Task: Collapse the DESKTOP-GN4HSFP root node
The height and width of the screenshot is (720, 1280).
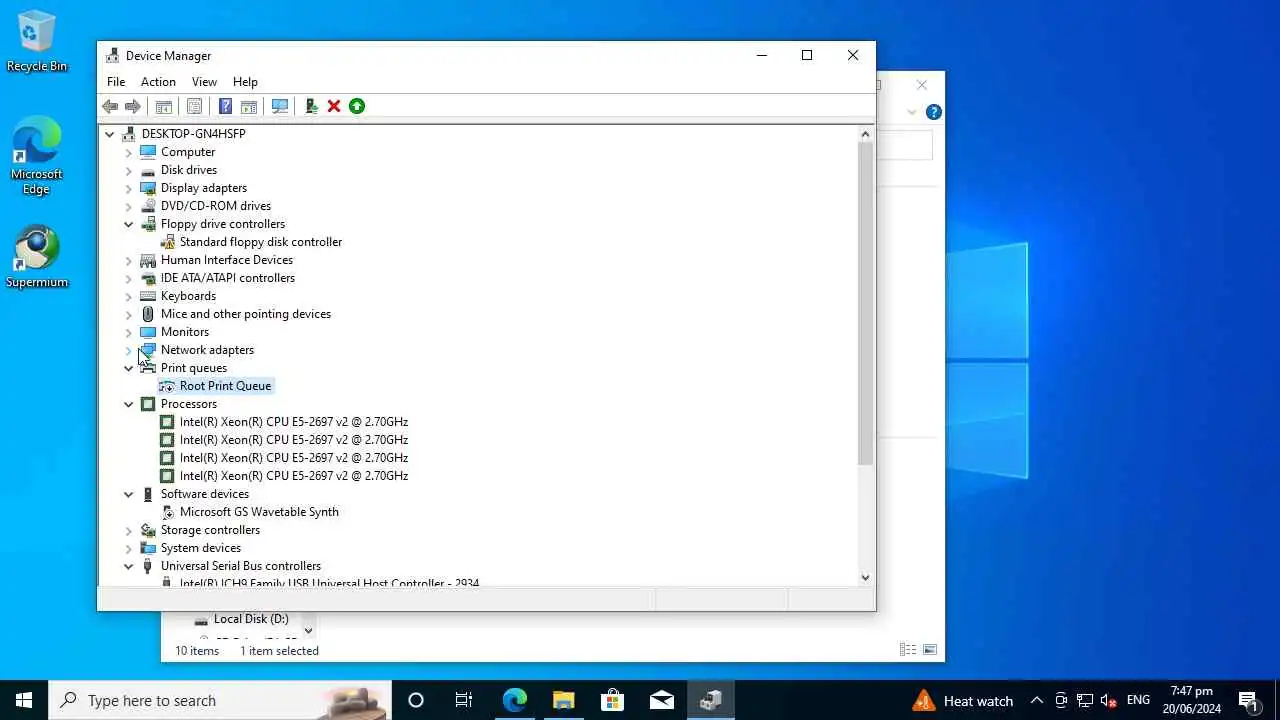Action: (109, 134)
